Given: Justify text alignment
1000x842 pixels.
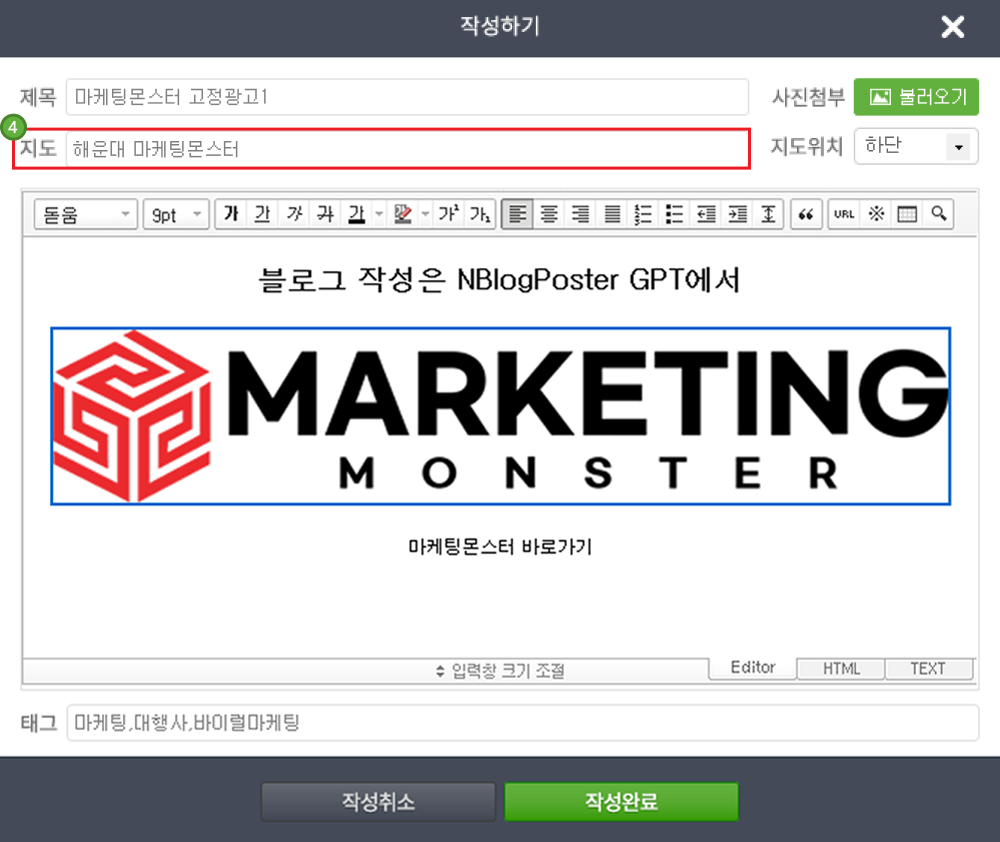Looking at the screenshot, I should pos(612,214).
